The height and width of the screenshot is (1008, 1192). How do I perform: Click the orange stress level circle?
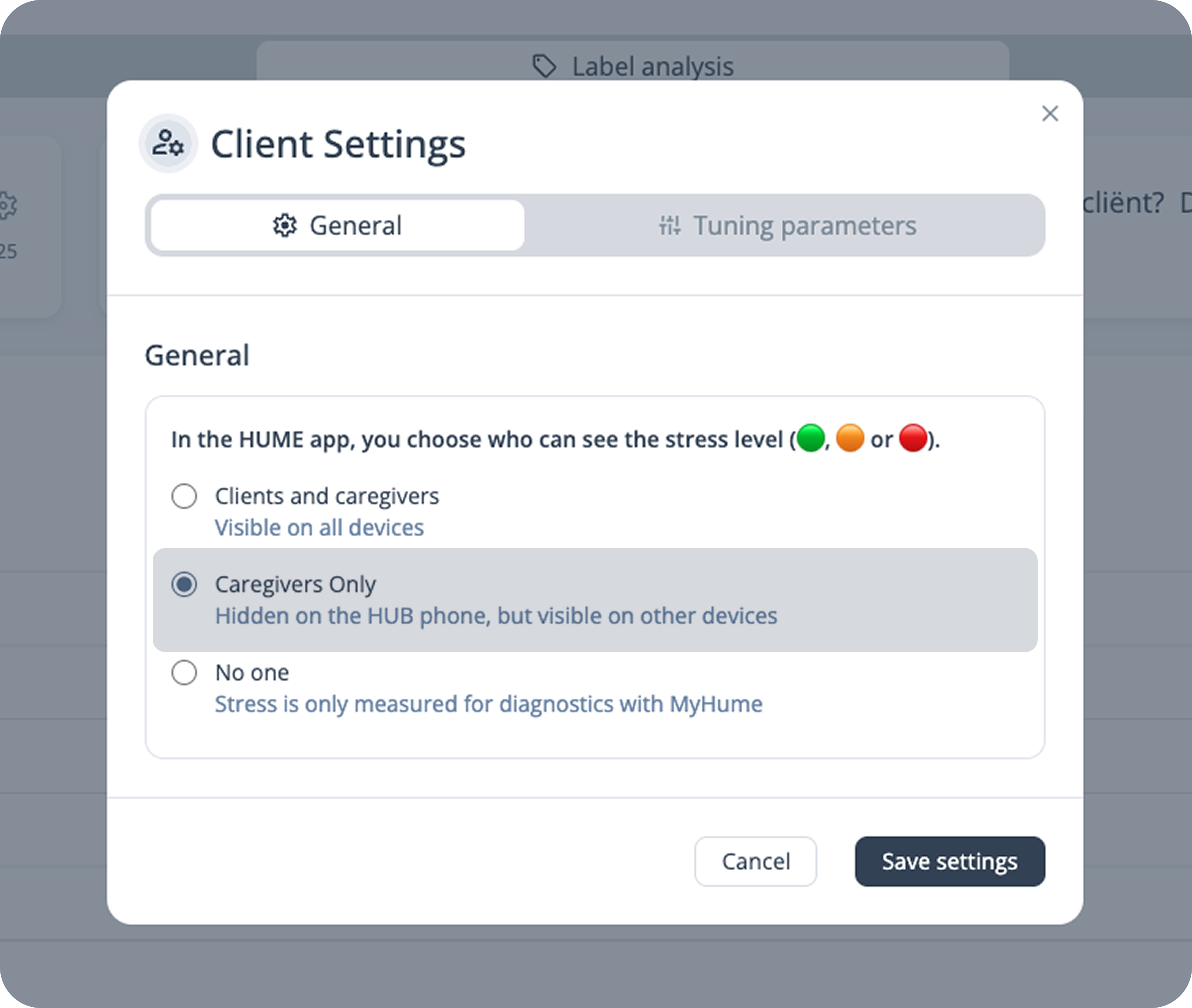(x=850, y=438)
